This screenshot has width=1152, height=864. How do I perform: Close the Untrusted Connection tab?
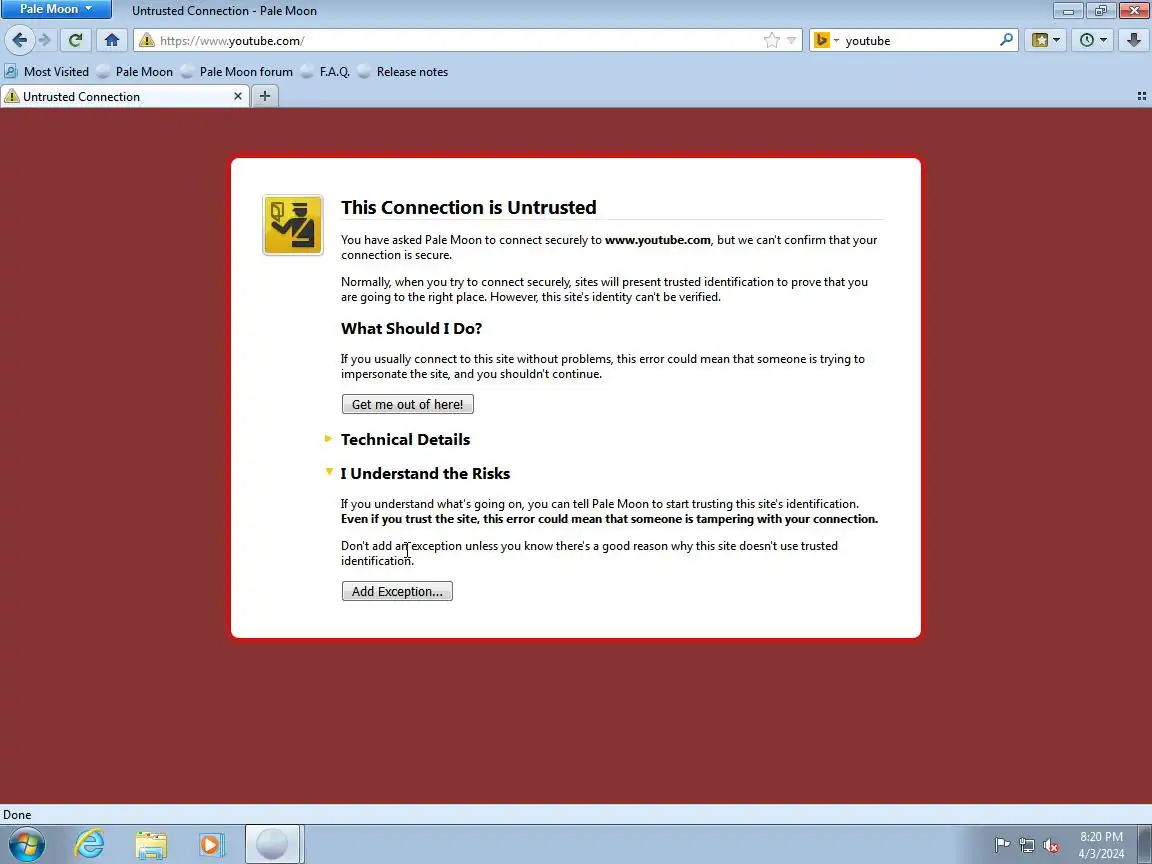point(237,96)
